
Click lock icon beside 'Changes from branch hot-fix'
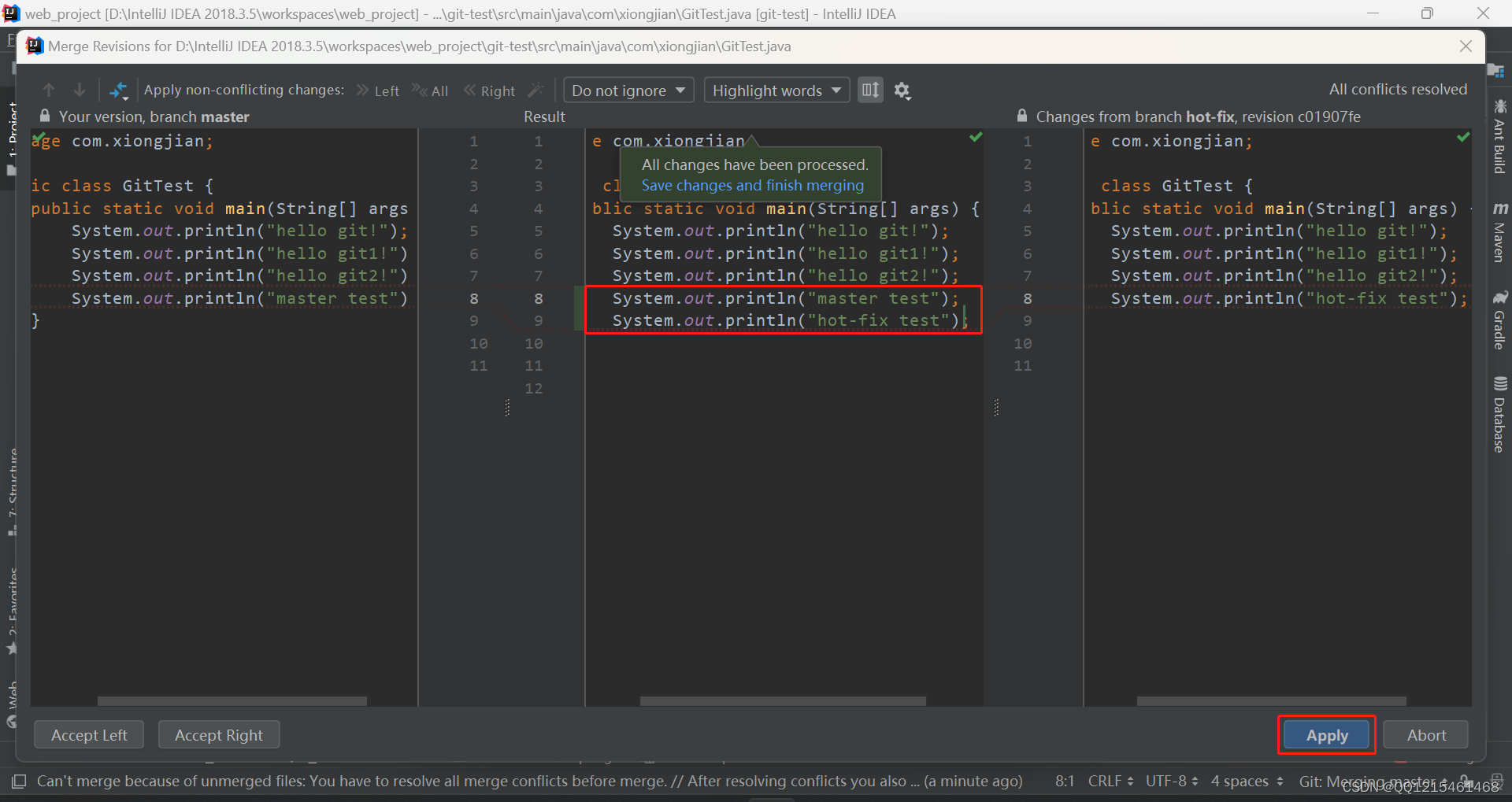click(x=1022, y=116)
